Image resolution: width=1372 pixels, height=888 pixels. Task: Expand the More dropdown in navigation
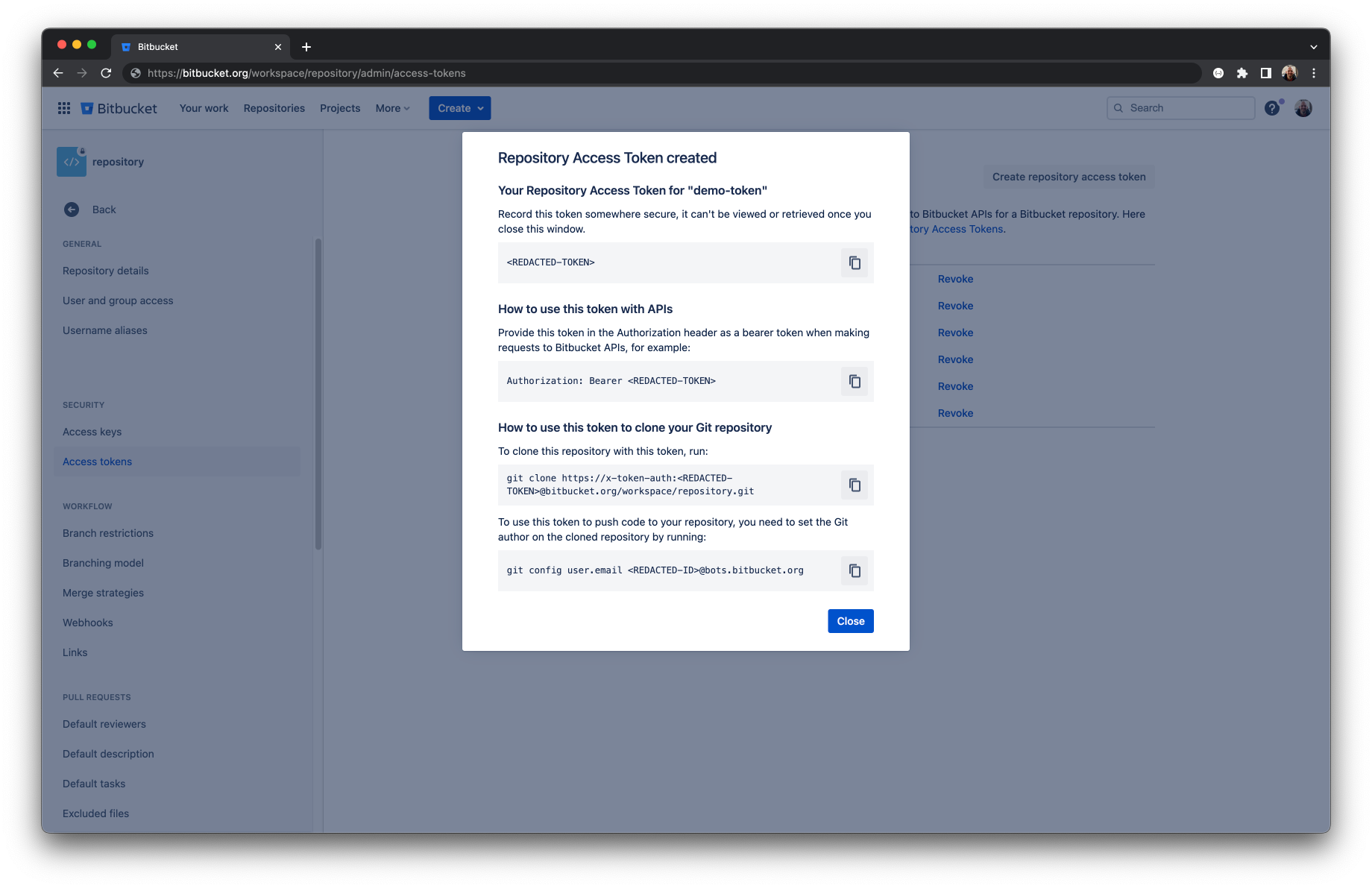tap(392, 108)
